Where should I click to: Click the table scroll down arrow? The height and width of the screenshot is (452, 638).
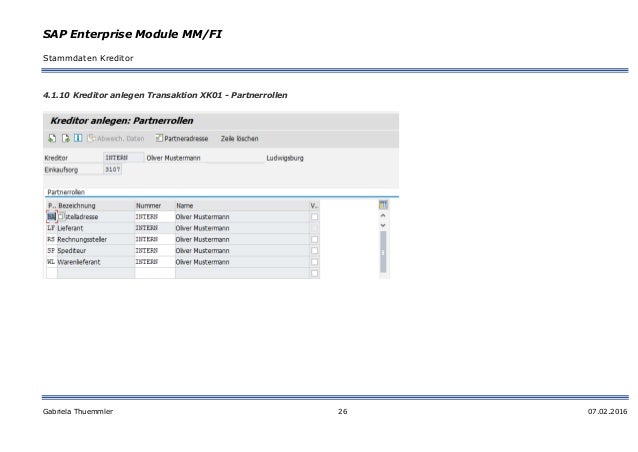pyautogui.click(x=383, y=225)
